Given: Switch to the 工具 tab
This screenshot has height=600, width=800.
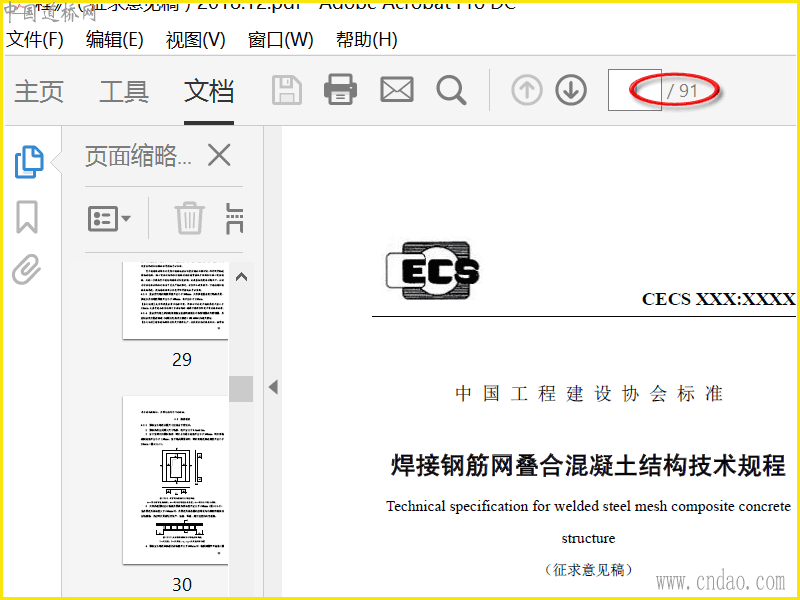Looking at the screenshot, I should coord(124,92).
